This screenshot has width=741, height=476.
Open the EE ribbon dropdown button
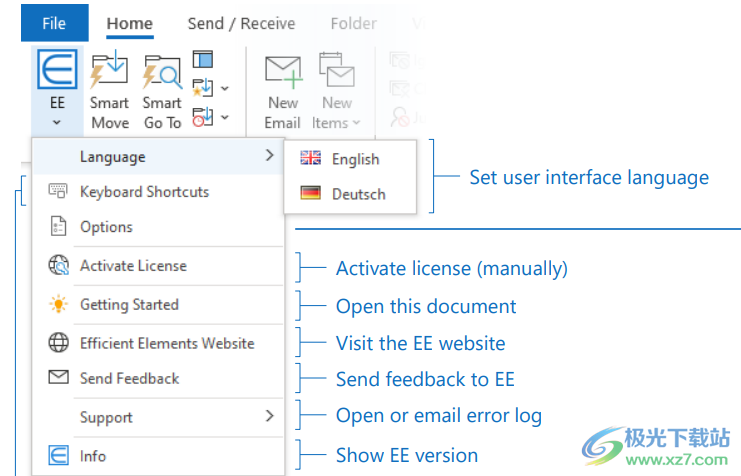point(57,90)
